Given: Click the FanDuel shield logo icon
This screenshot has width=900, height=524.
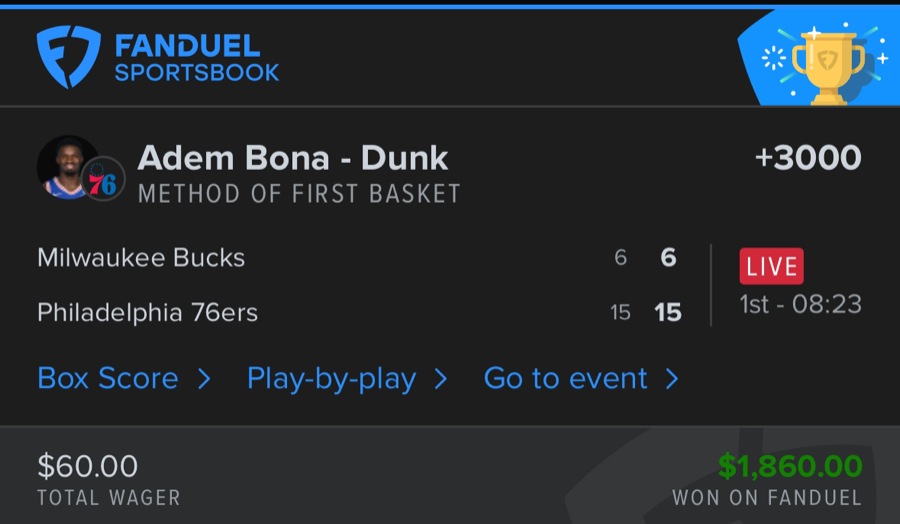Looking at the screenshot, I should pos(68,57).
